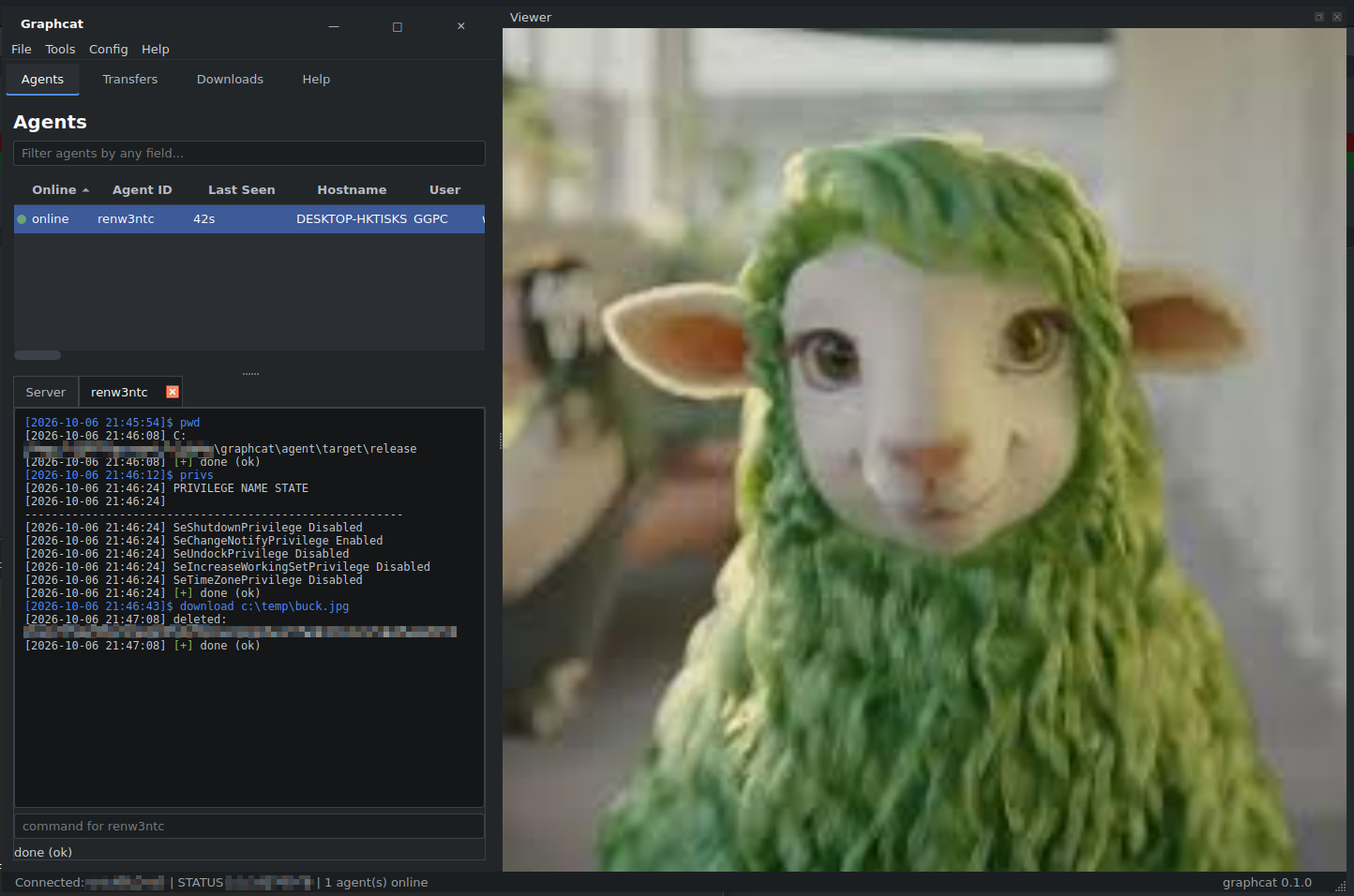Close the renw3ntc console tab
This screenshot has width=1354, height=896.
pos(173,392)
